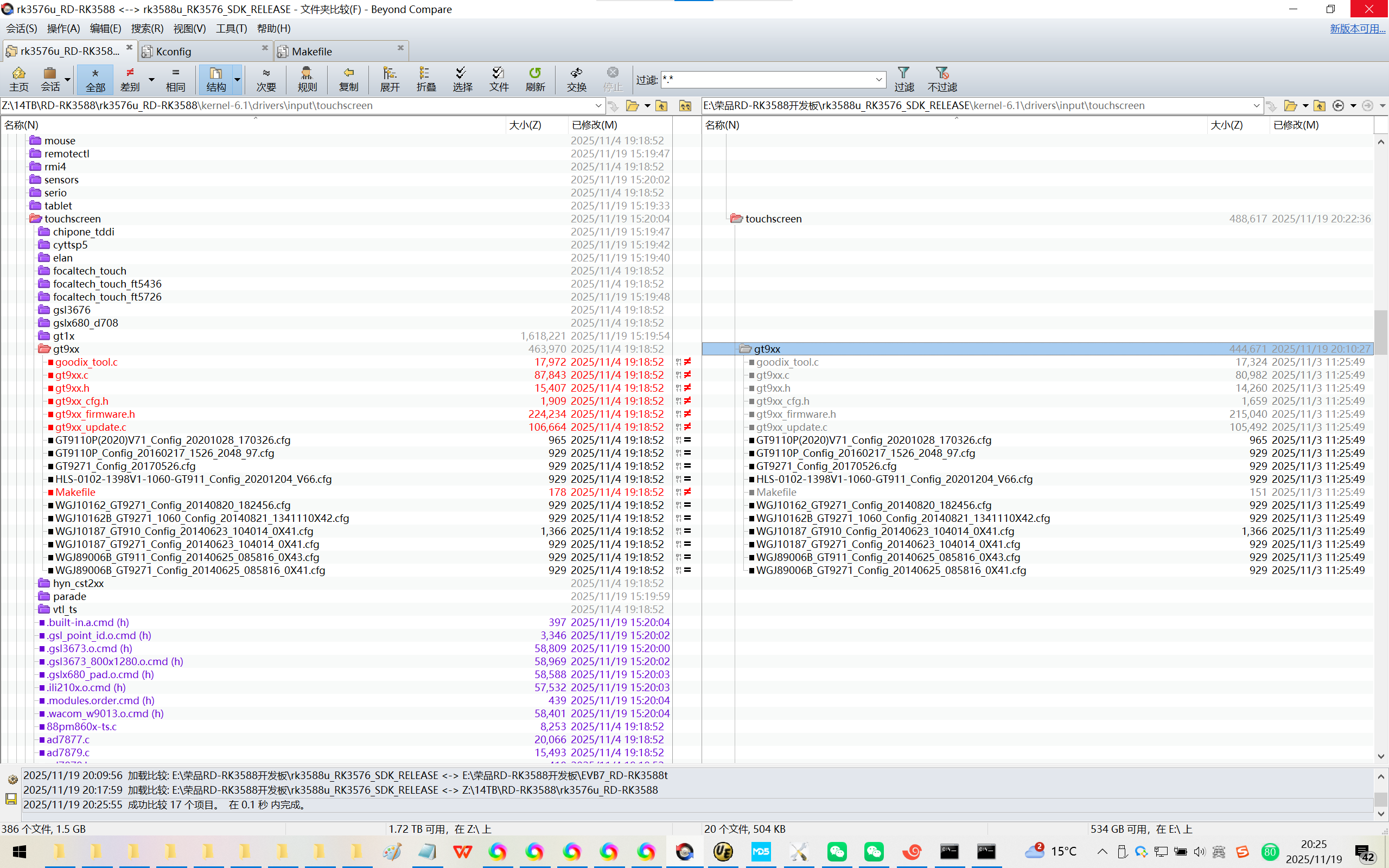Open the filter (过滤) combo box dropdown
The image size is (1389, 868).
[x=879, y=79]
